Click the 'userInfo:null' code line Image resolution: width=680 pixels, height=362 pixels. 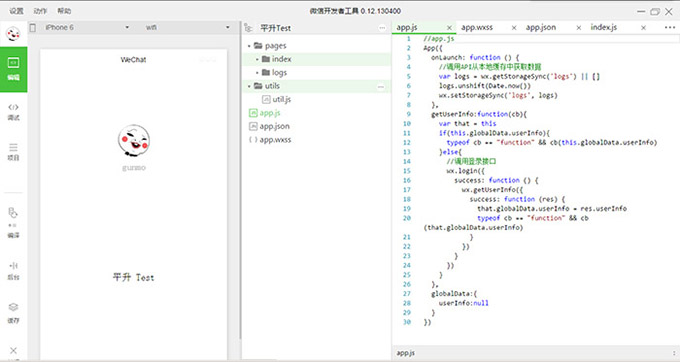pyautogui.click(x=464, y=303)
